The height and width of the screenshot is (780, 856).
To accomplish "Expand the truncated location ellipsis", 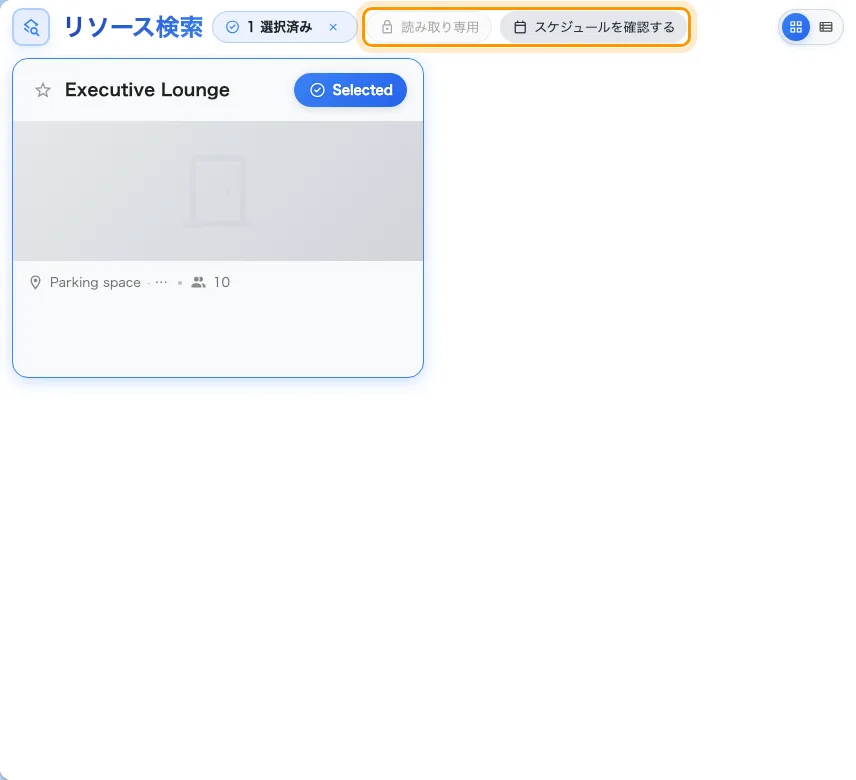I will 161,282.
